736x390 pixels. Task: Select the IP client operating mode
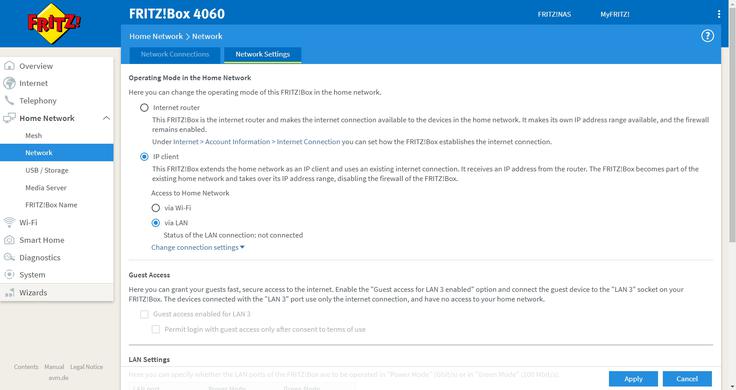pos(144,157)
